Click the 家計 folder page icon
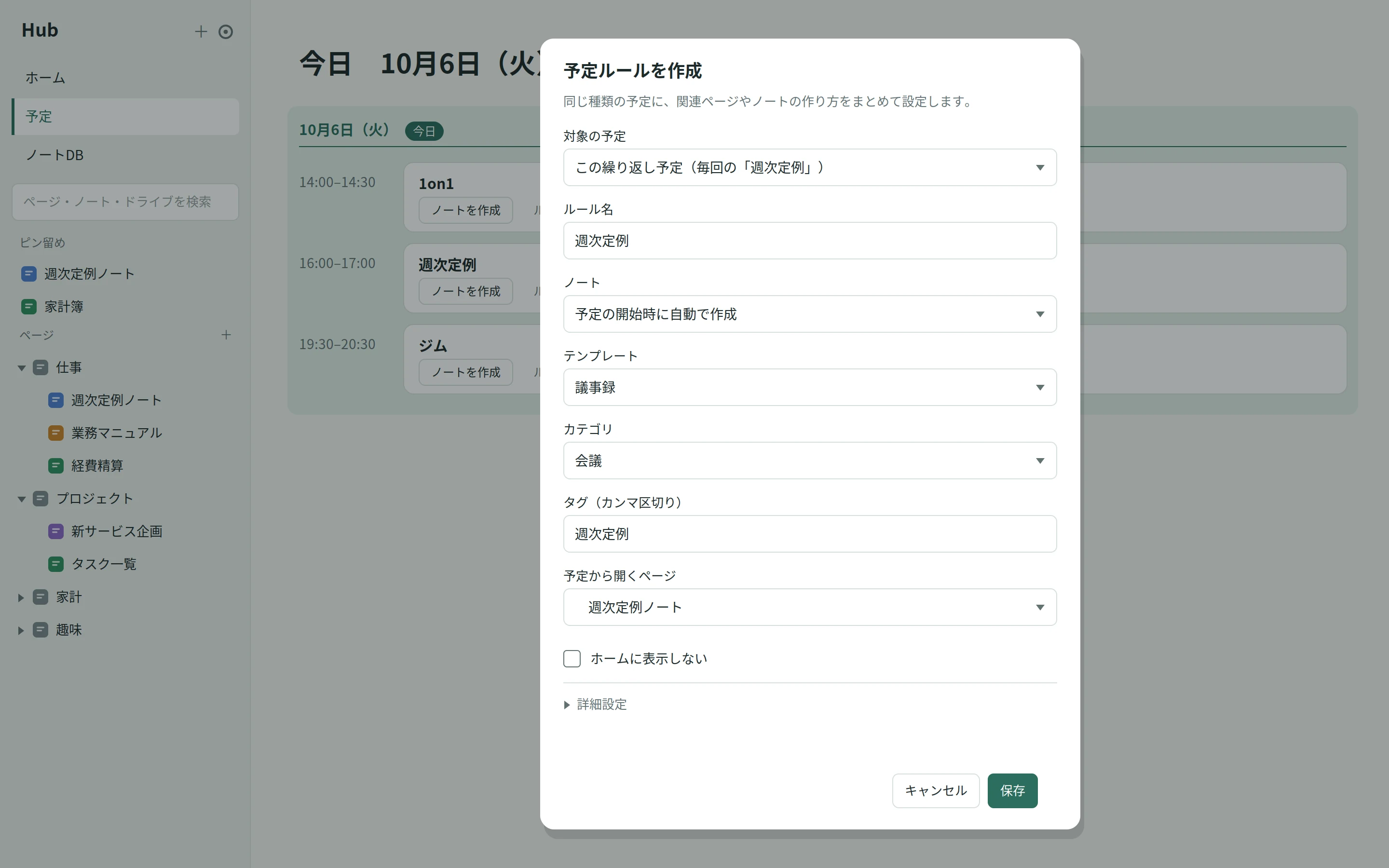Image resolution: width=1389 pixels, height=868 pixels. point(40,597)
